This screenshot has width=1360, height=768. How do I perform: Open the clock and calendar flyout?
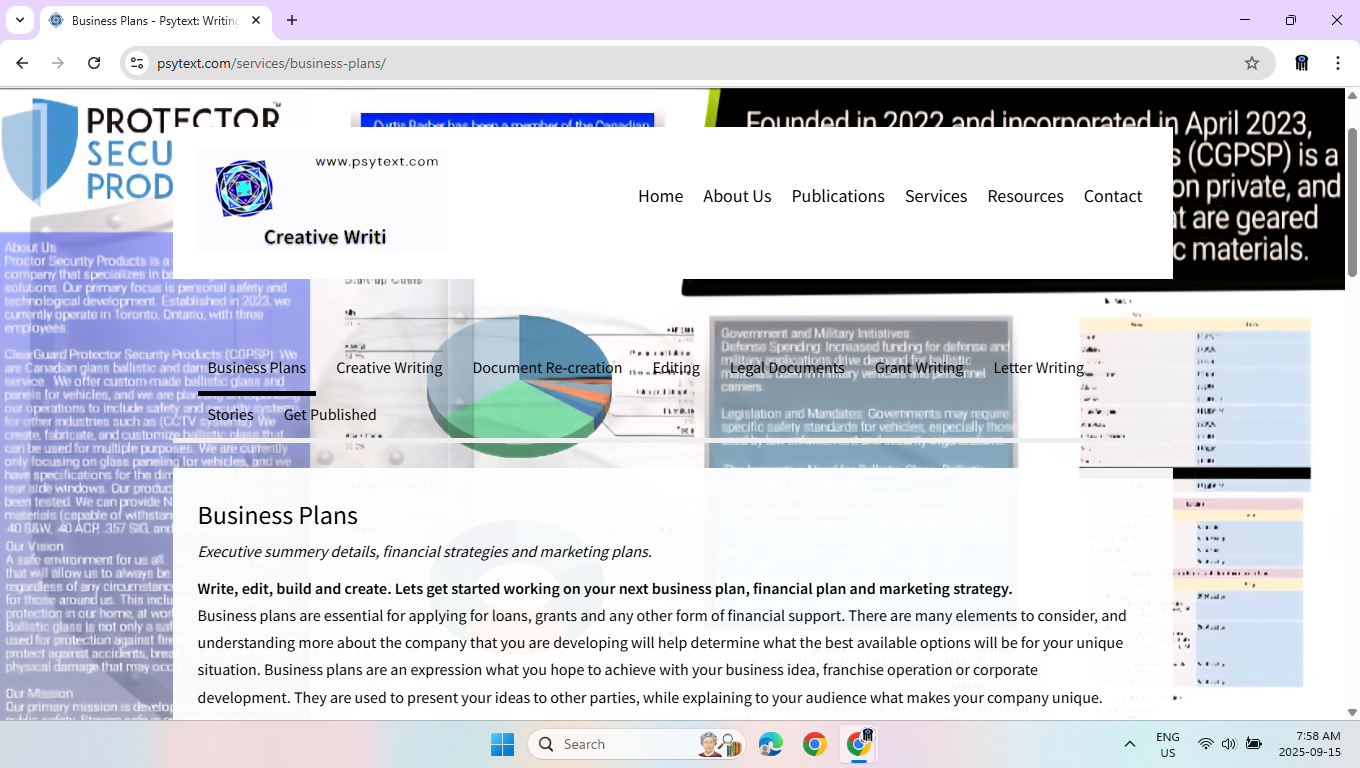click(1310, 745)
